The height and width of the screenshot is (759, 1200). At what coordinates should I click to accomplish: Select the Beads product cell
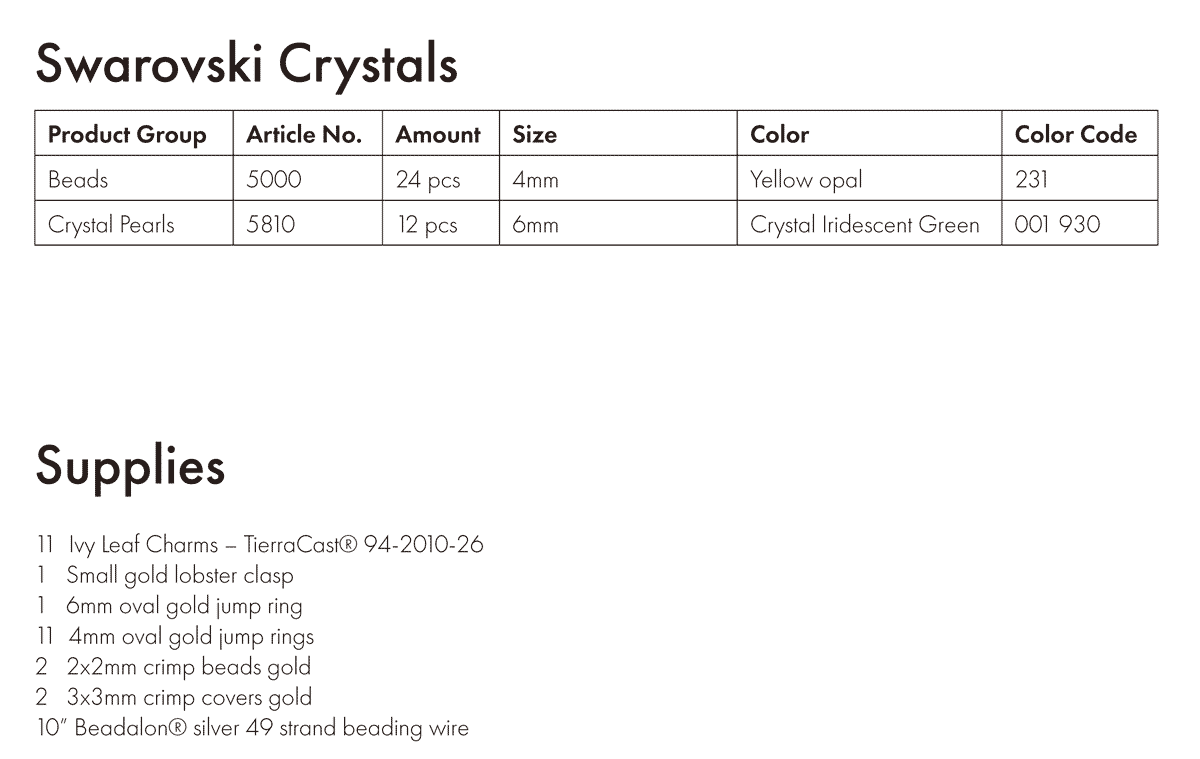[x=134, y=178]
